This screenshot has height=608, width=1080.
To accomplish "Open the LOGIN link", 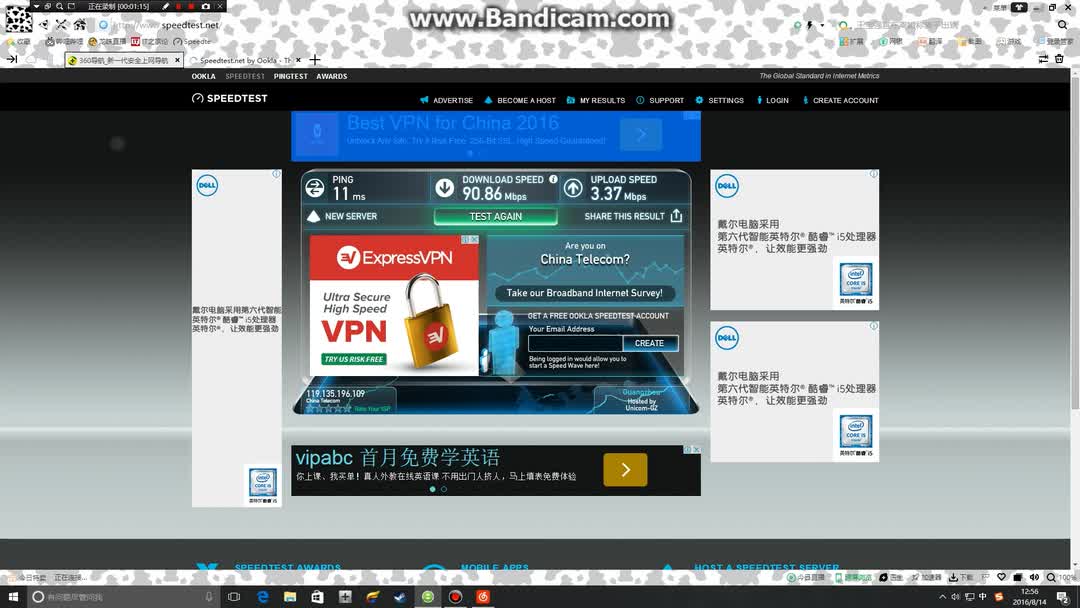I will (773, 101).
